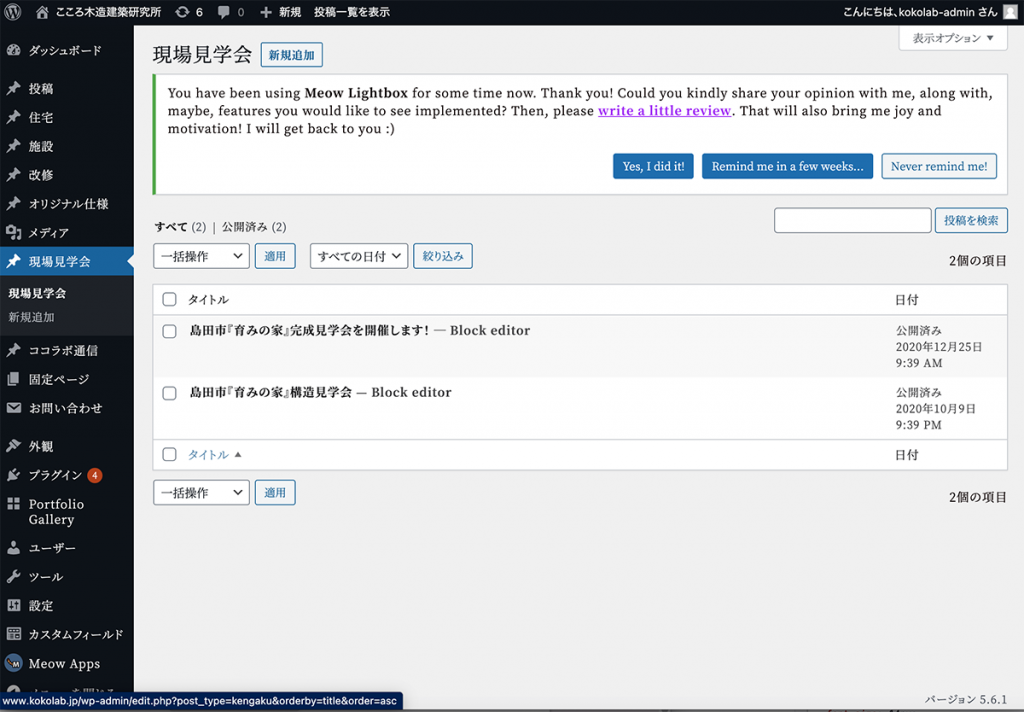Click the Meow Apps cat icon

(14, 664)
